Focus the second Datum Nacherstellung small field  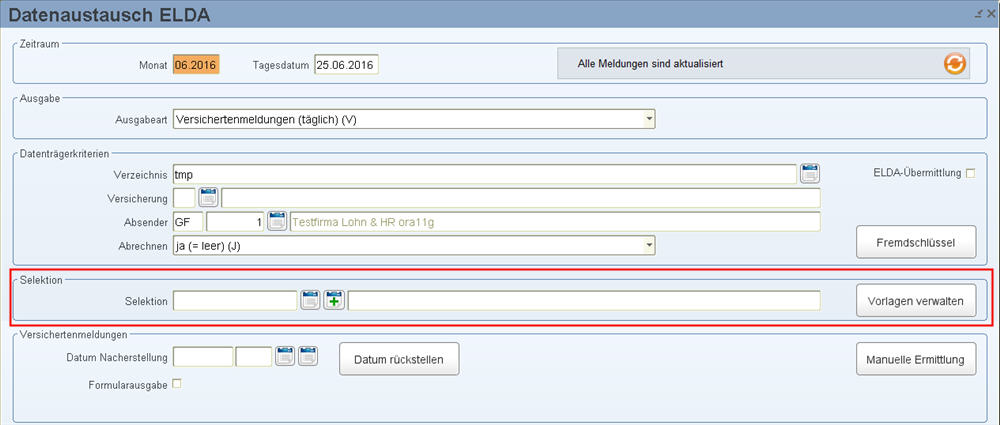(254, 356)
